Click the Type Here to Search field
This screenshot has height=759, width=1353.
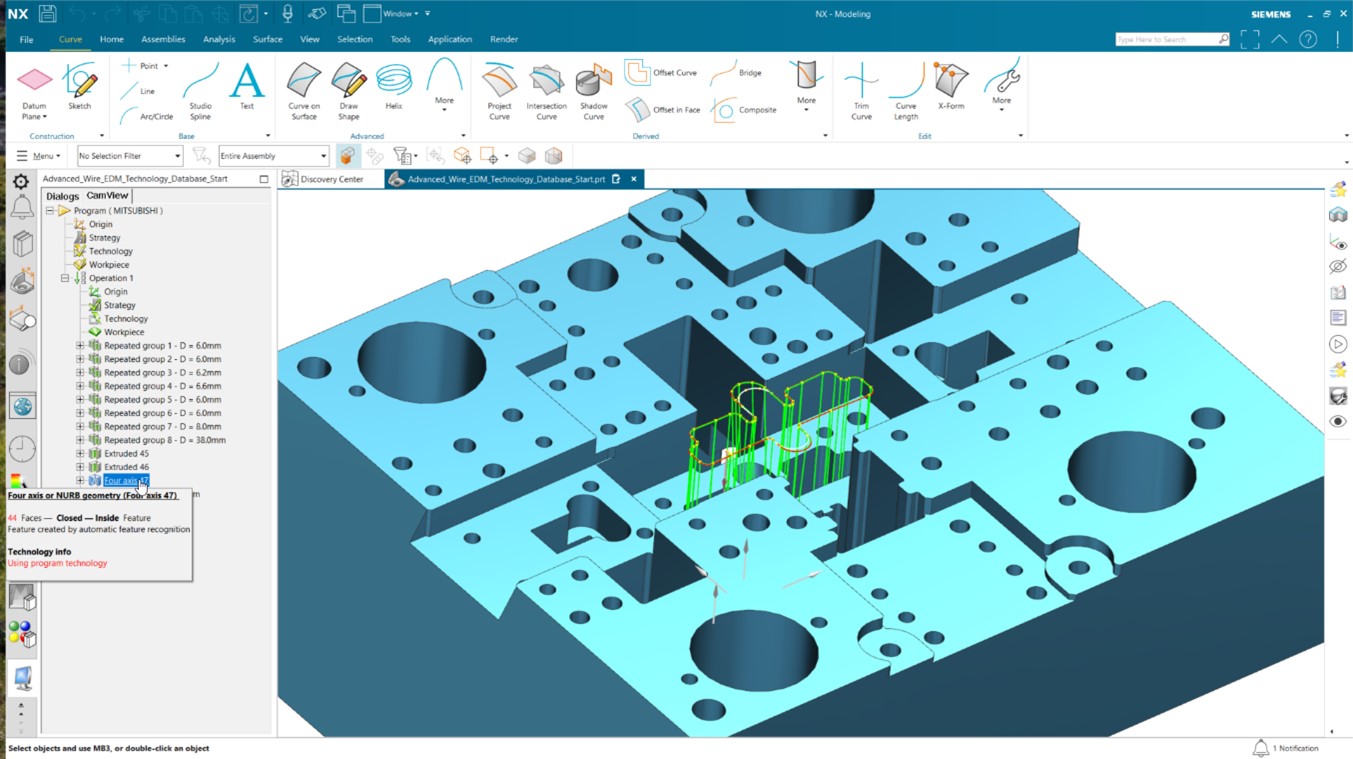(1170, 39)
